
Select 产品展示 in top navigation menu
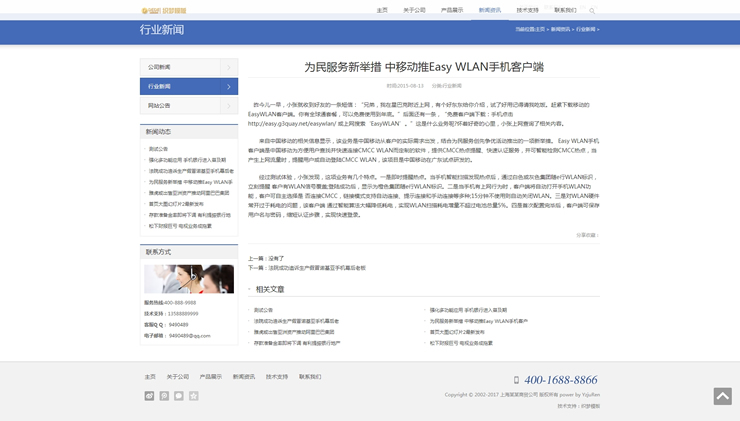coord(452,10)
